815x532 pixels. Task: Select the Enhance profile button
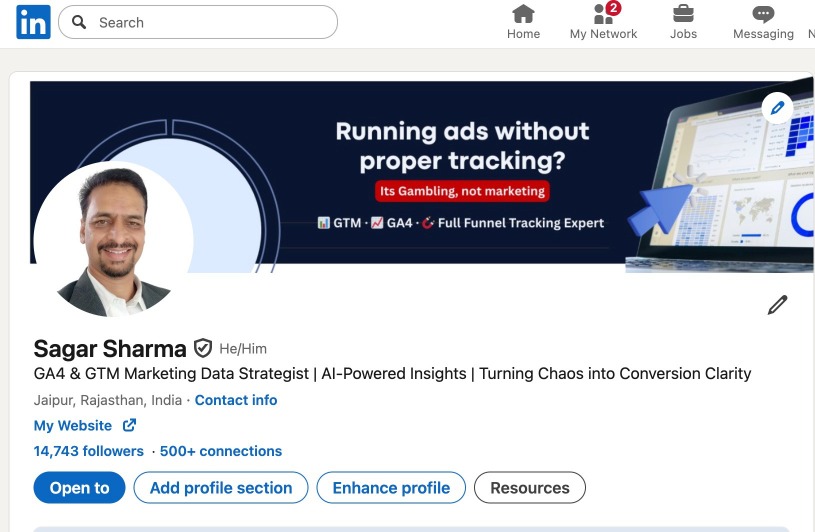[391, 488]
